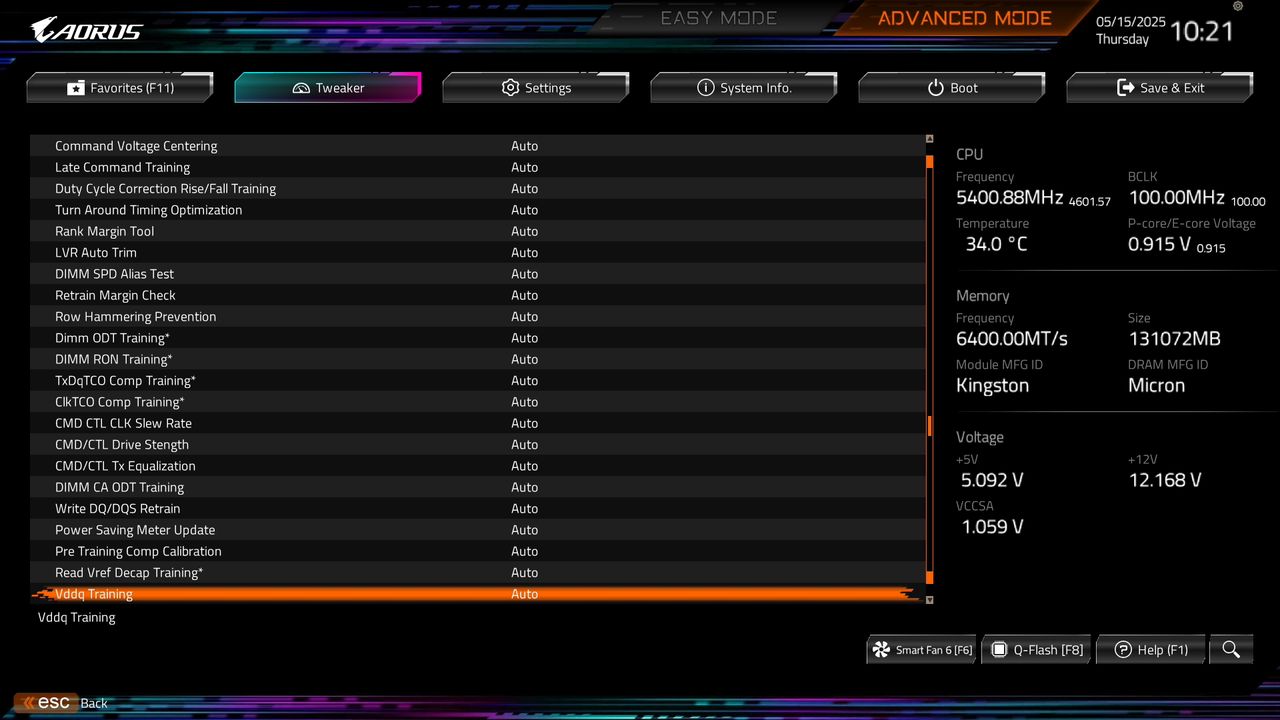Open Help (F1)
This screenshot has width=1280, height=720.
(1151, 650)
